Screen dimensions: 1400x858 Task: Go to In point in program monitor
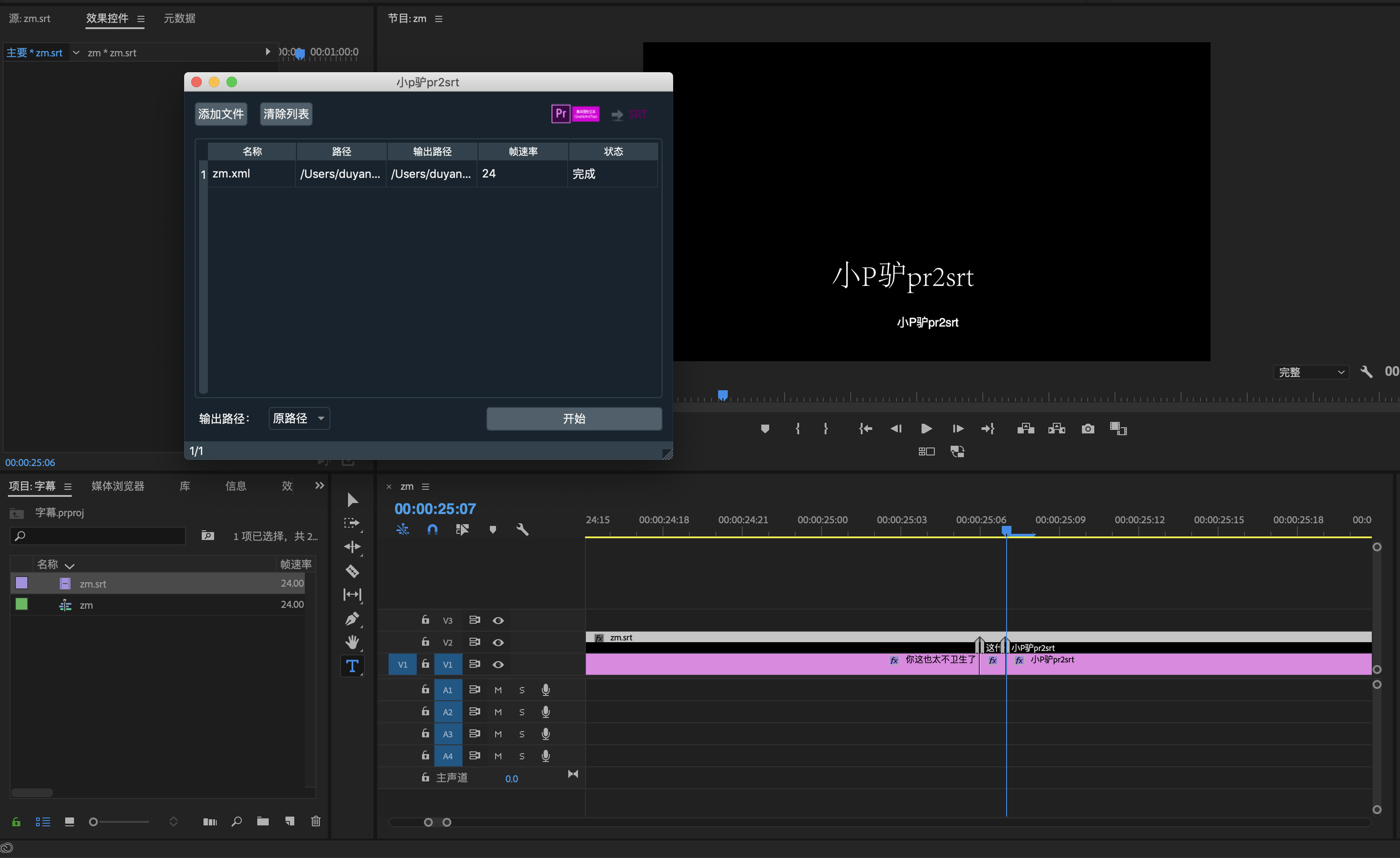[865, 429]
